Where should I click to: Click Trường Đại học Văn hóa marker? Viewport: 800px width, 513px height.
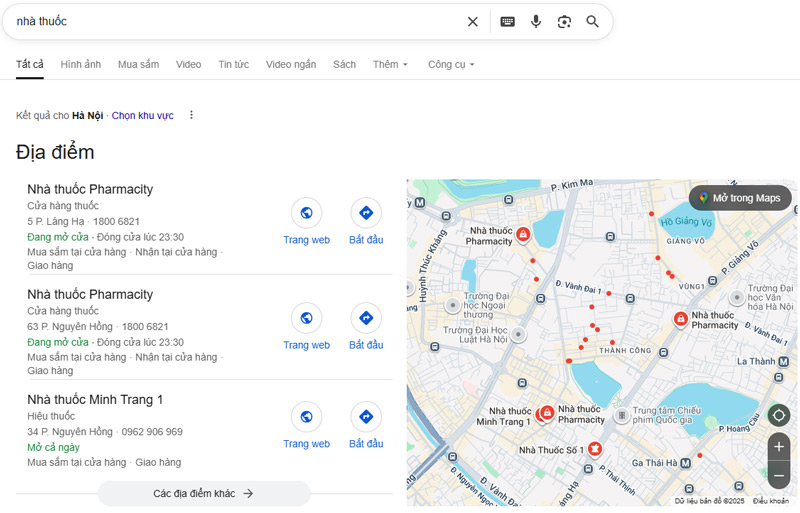(x=737, y=297)
